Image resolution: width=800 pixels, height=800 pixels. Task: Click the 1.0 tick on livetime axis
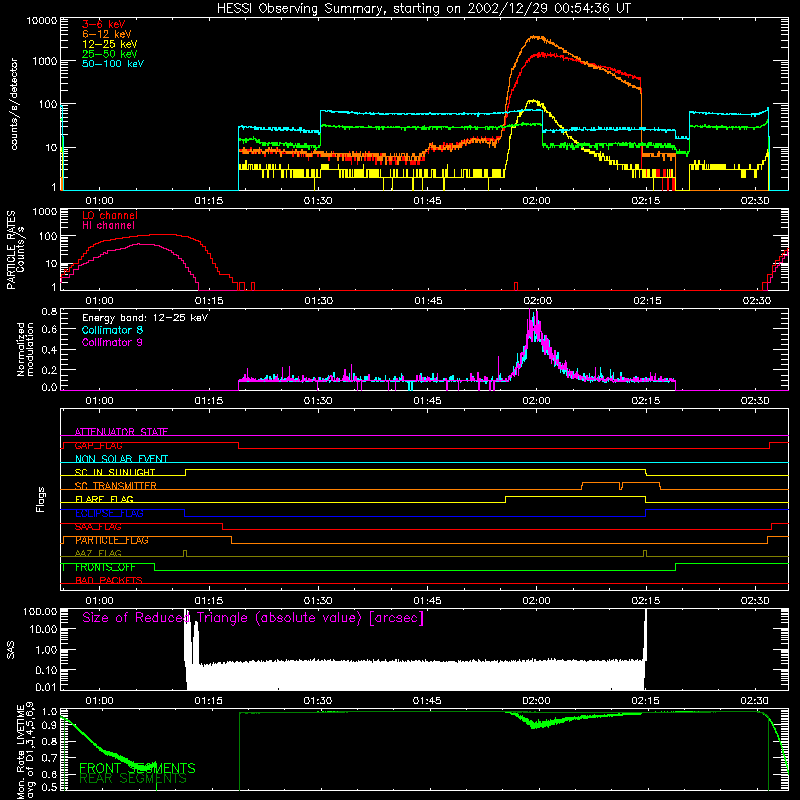click(49, 712)
